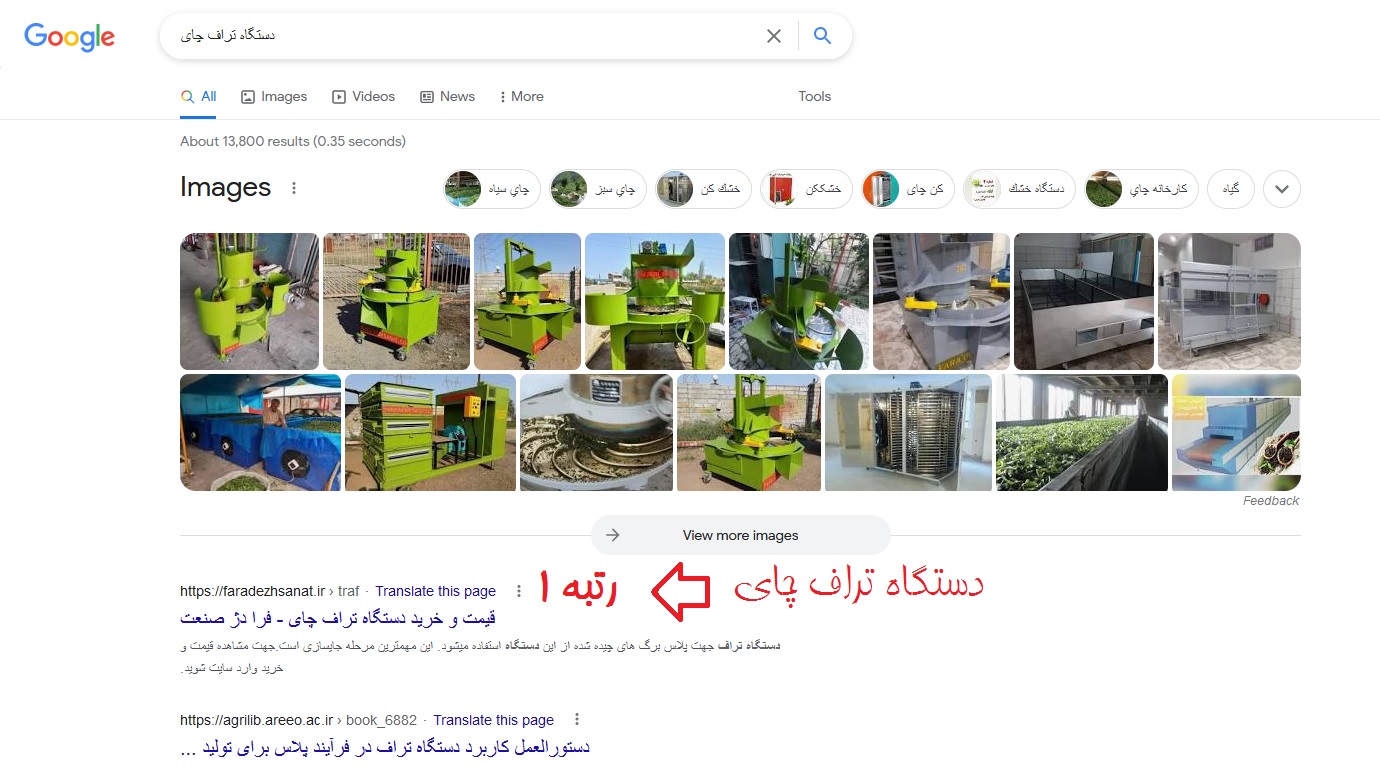Image resolution: width=1380 pixels, height=766 pixels.
Task: Click View more images button
Action: point(740,535)
